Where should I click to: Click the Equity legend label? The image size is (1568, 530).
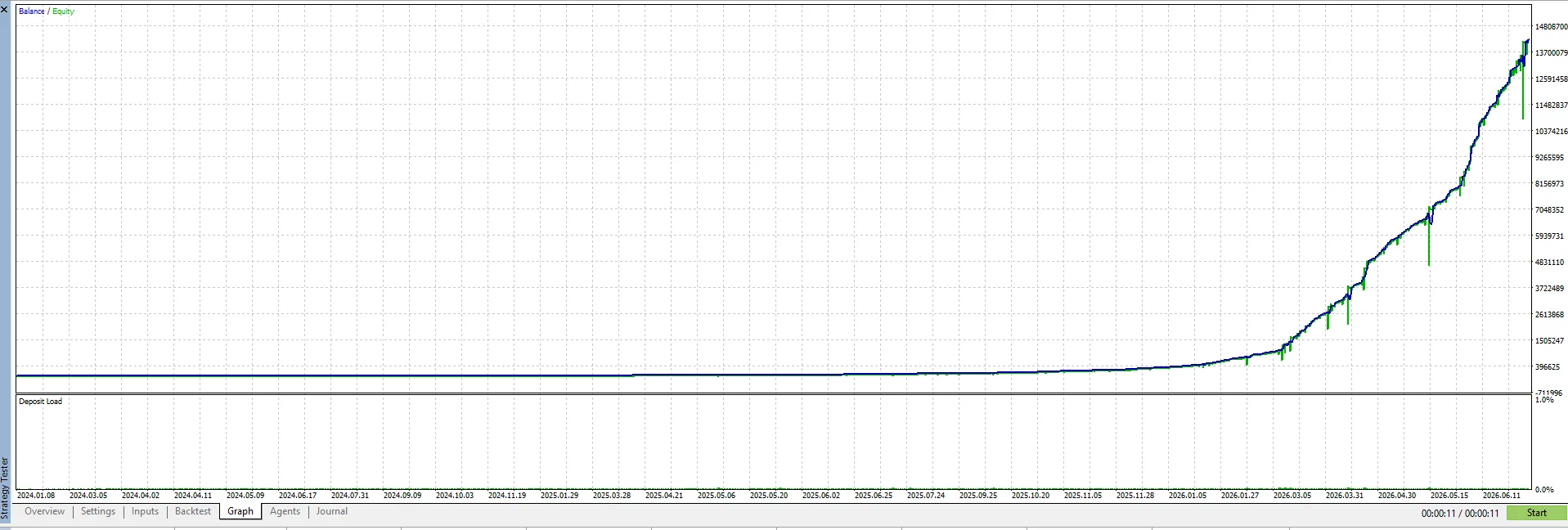click(63, 11)
